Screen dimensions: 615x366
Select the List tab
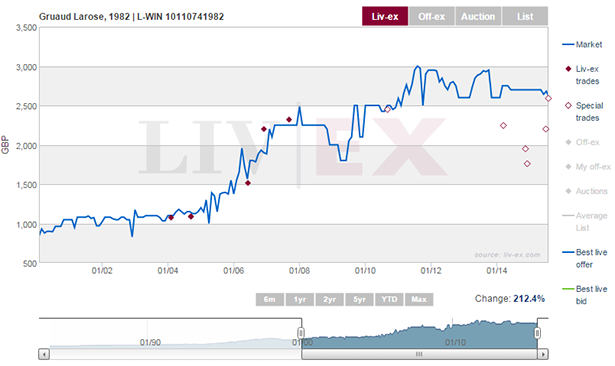525,16
